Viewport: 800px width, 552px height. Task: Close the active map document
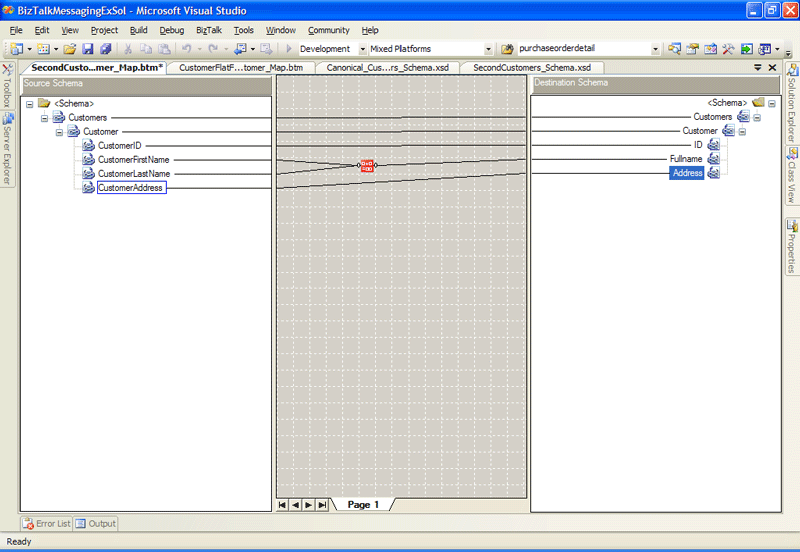pos(772,67)
